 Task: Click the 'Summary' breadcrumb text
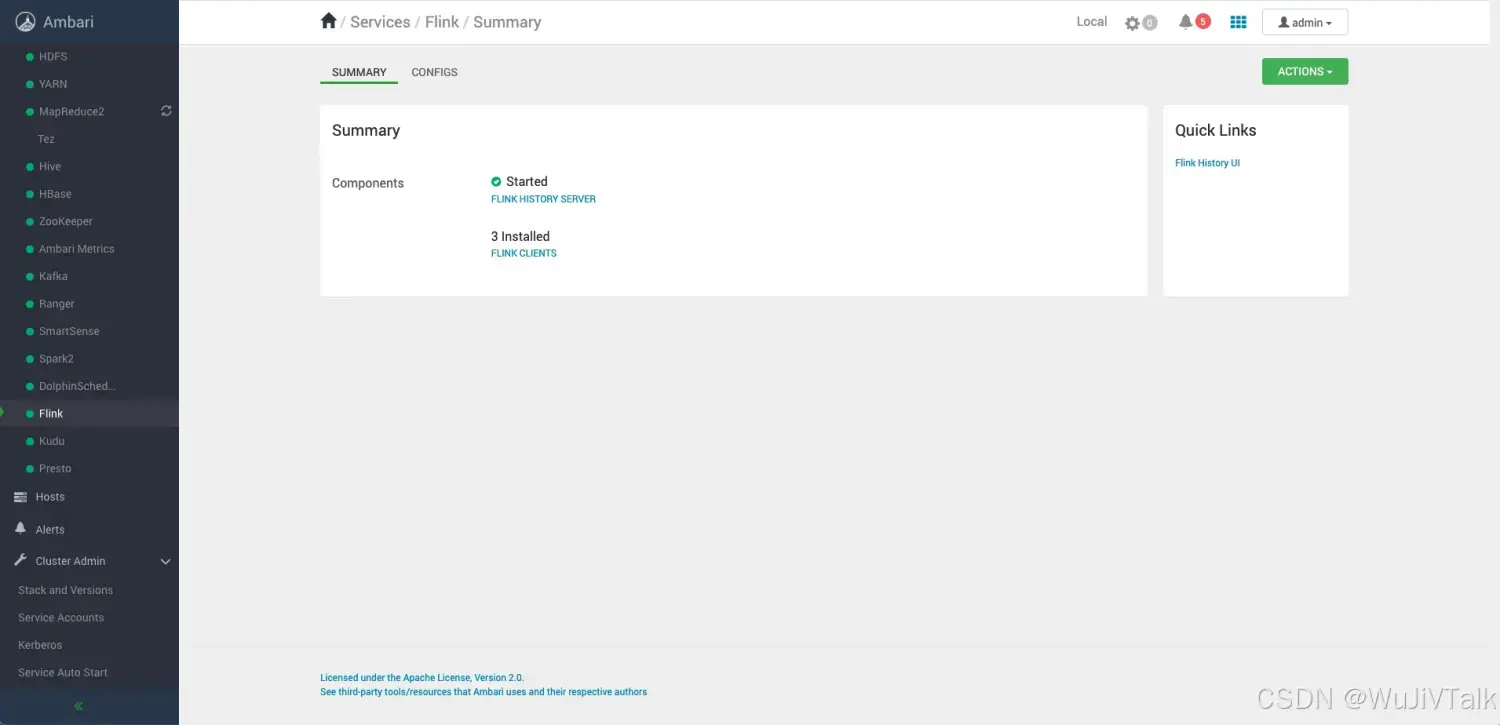tap(507, 22)
